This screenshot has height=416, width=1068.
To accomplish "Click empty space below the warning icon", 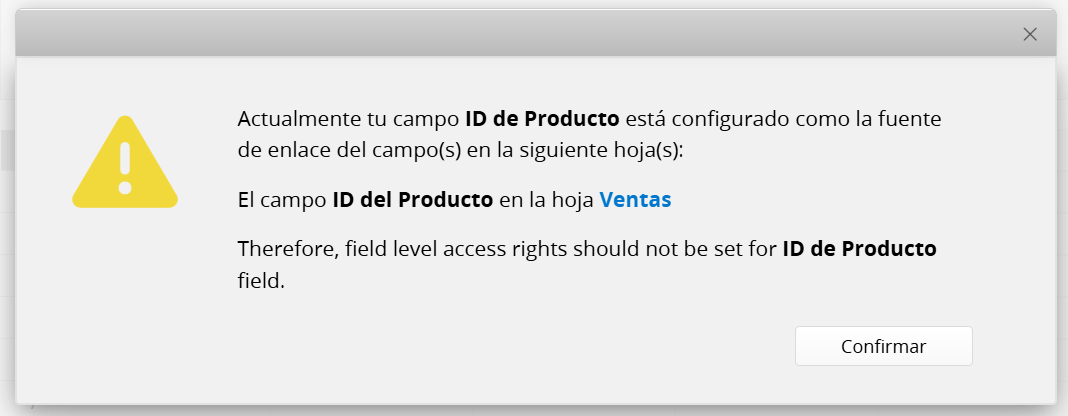I will tap(125, 300).
